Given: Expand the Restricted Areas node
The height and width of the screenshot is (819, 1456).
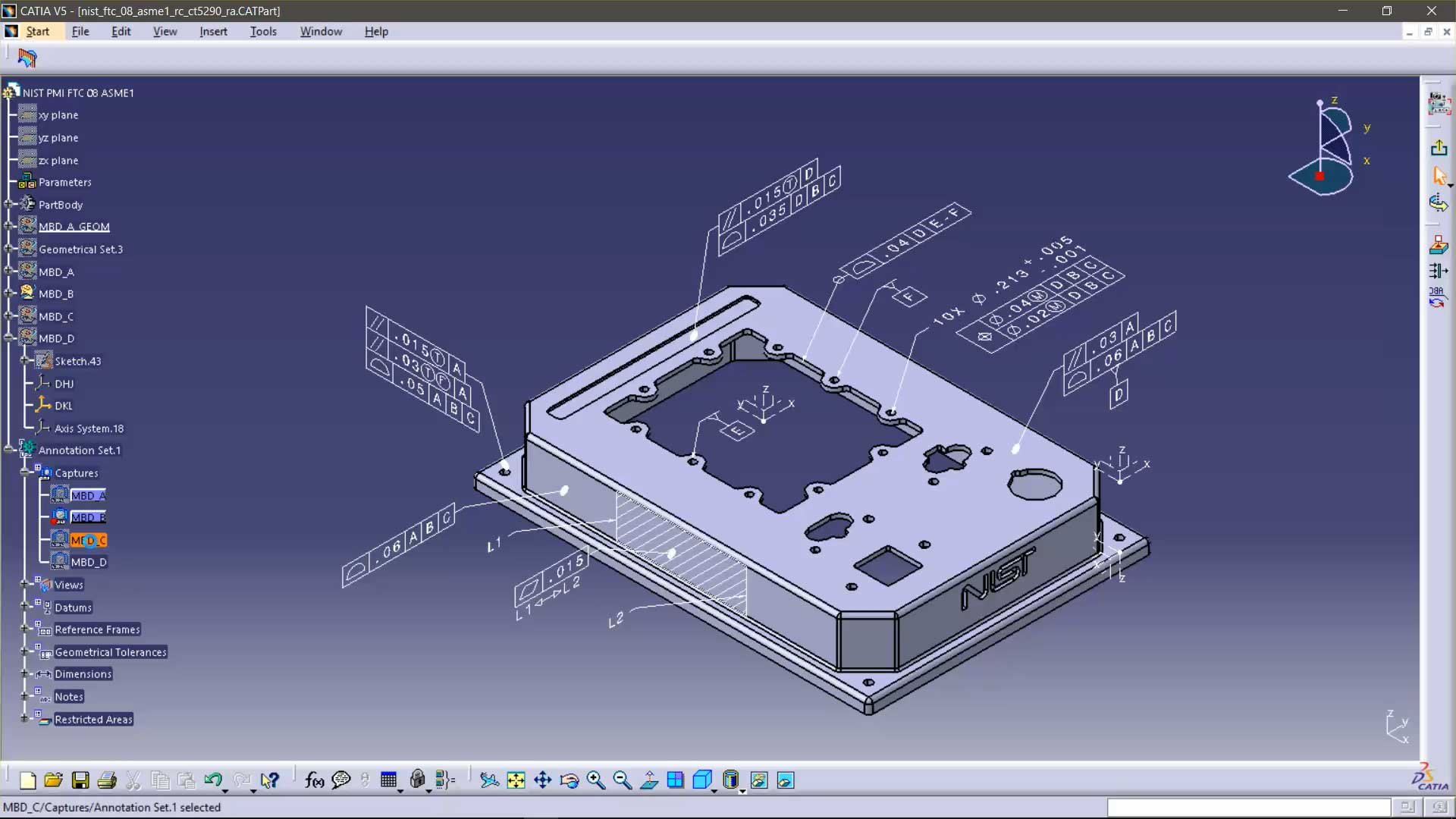Looking at the screenshot, I should [25, 718].
